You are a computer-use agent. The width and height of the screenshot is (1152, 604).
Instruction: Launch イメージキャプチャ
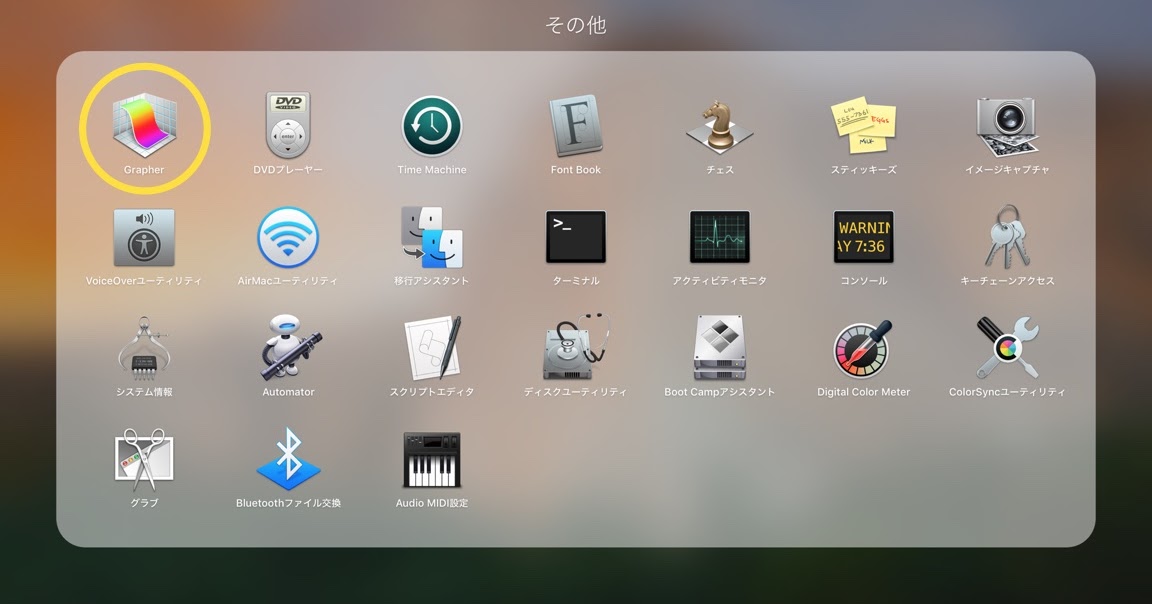(1008, 125)
